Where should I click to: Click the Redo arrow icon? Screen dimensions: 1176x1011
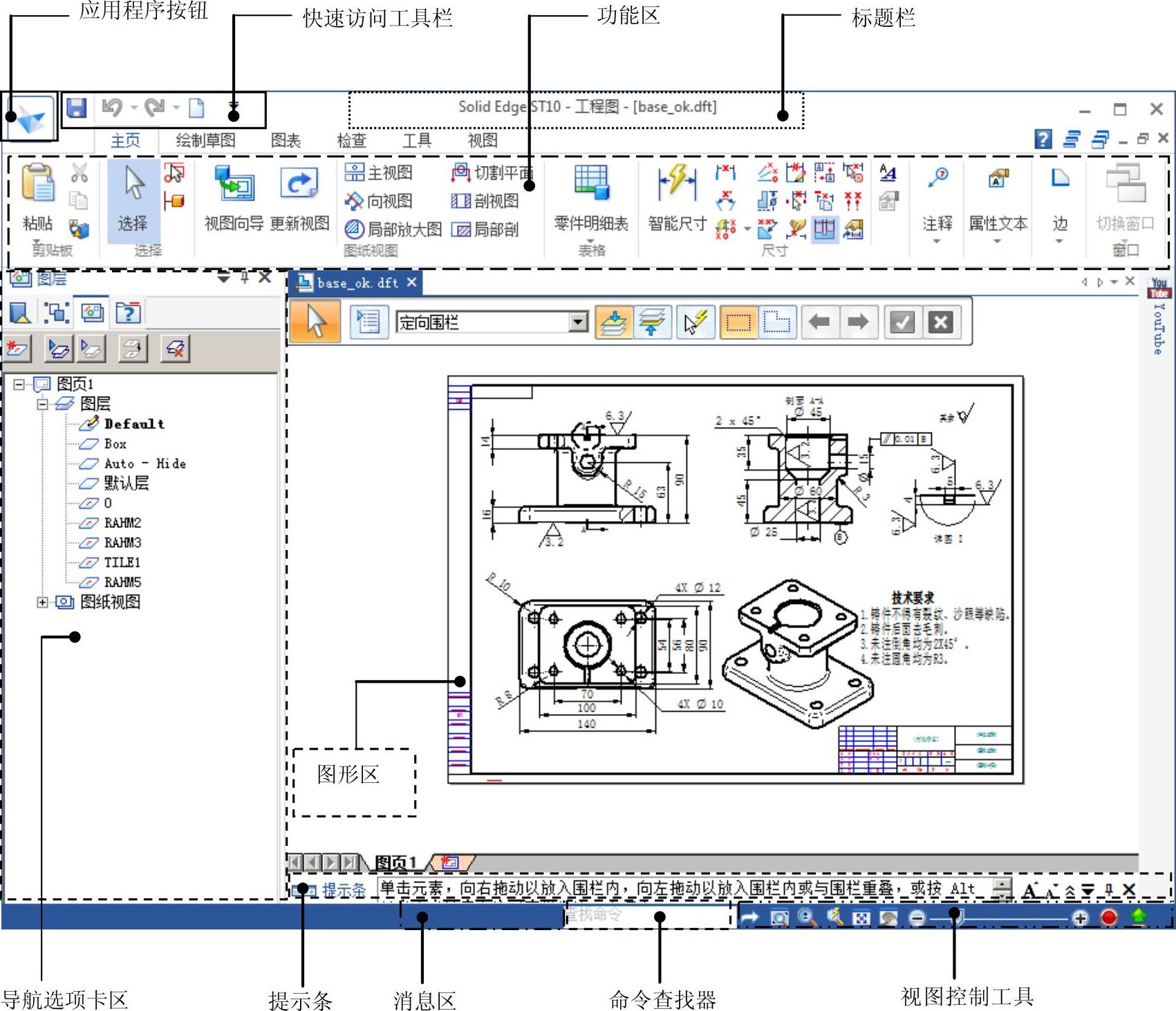(x=154, y=107)
